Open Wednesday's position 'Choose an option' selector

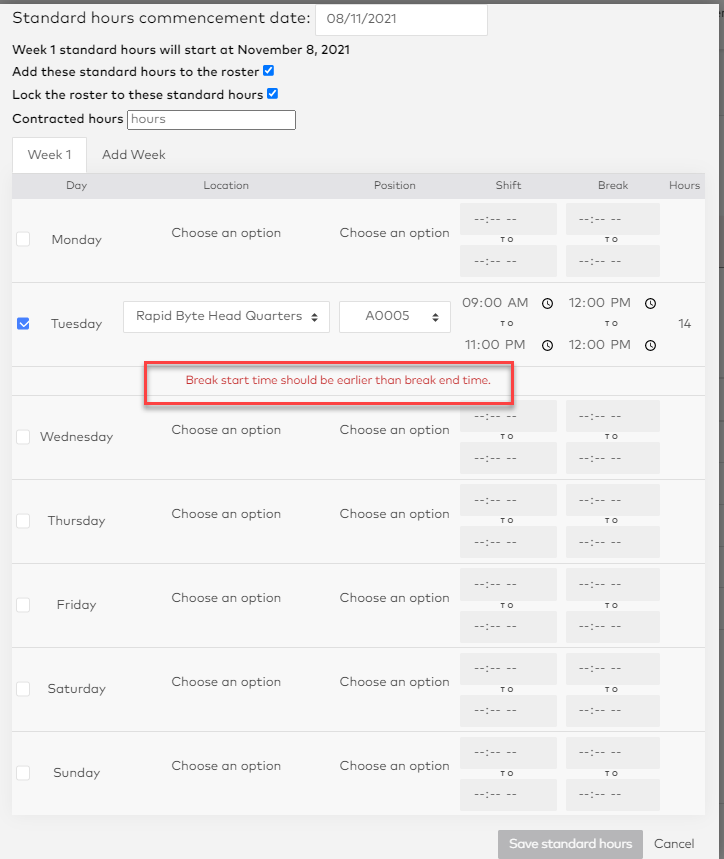[394, 429]
